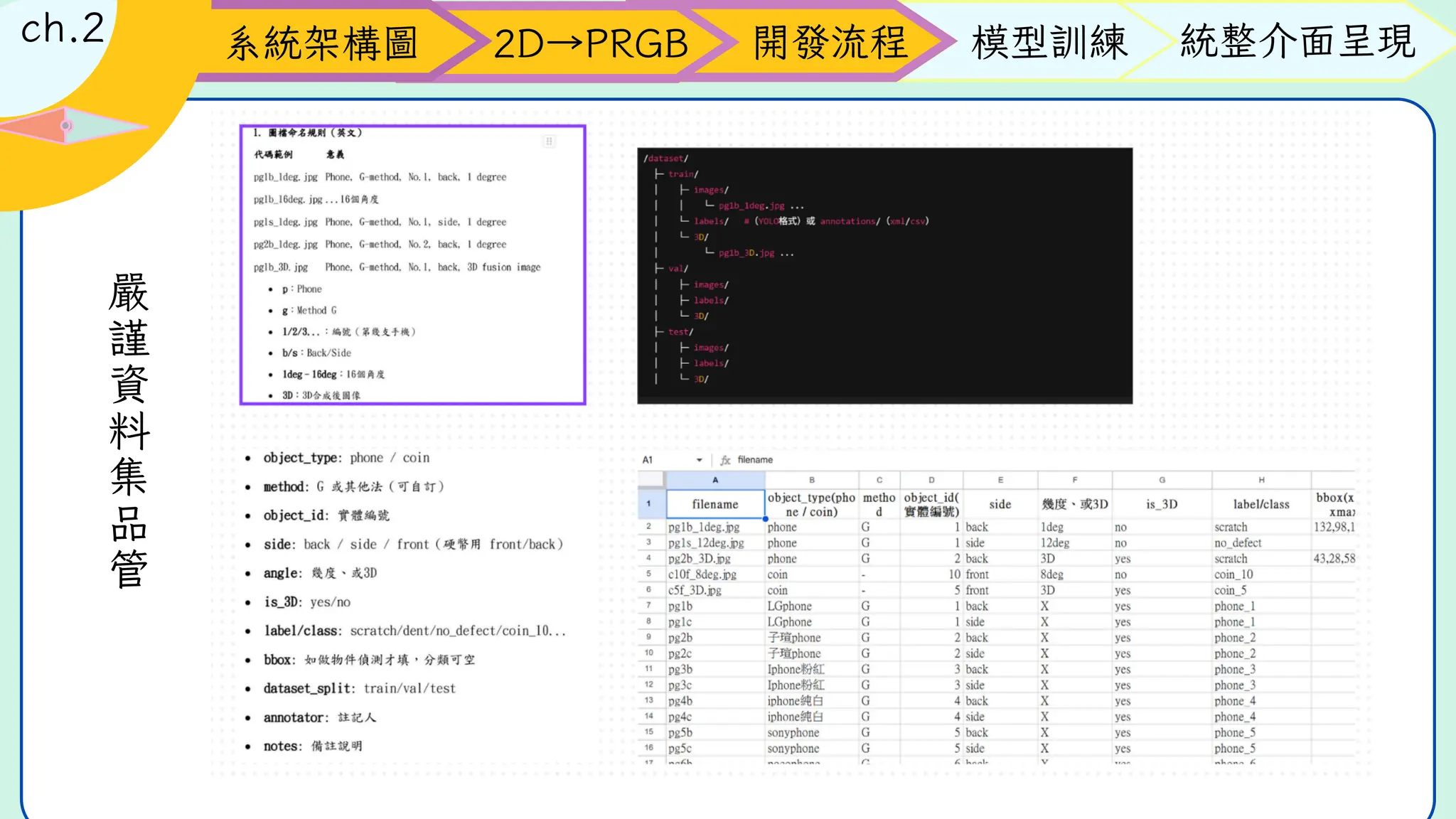
Task: Click cell 'c5f_3D.jpg' in the table
Action: 715,590
